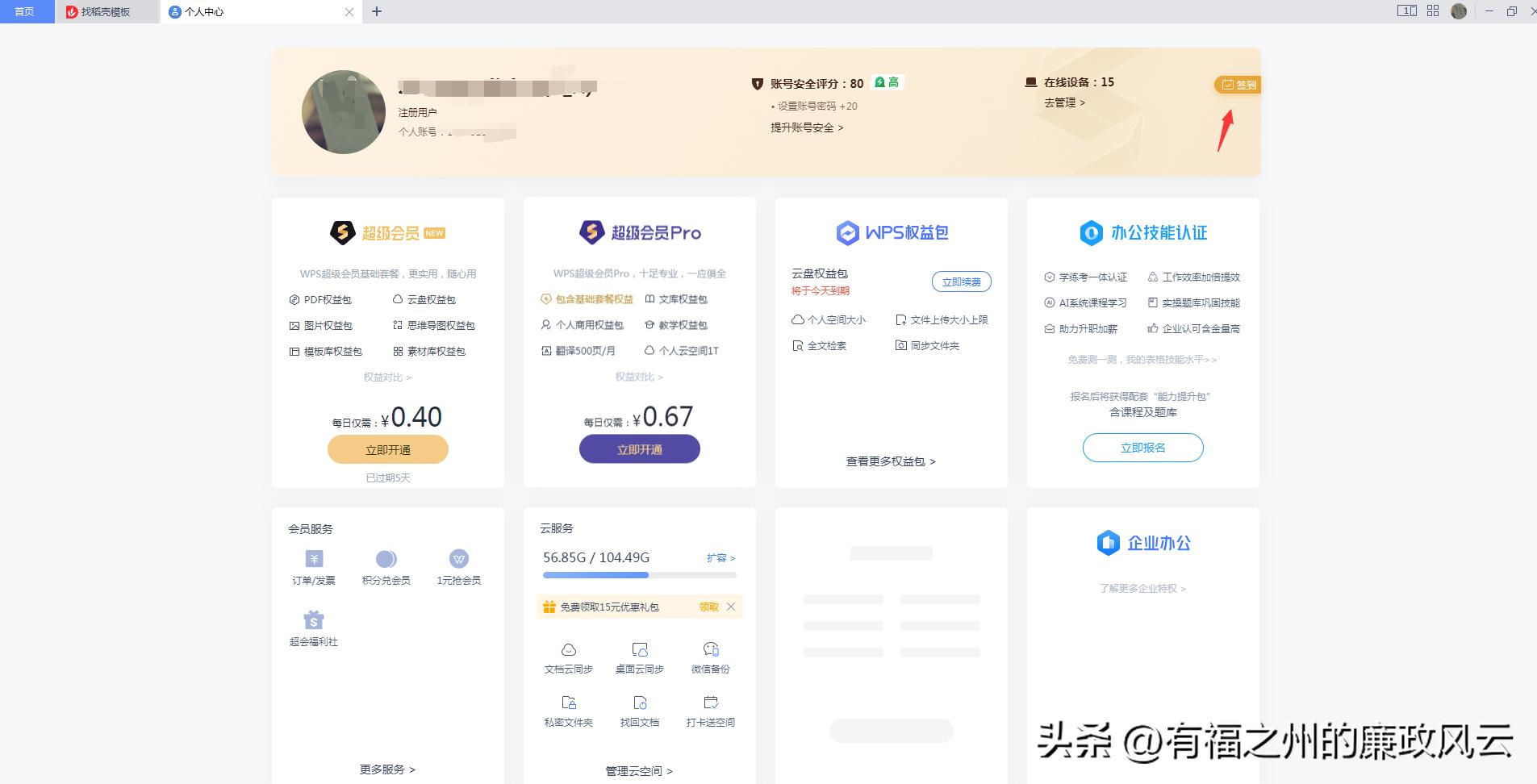The width and height of the screenshot is (1537, 784).
Task: Select the 文档云同步 icon under 云服务
Action: tap(570, 655)
